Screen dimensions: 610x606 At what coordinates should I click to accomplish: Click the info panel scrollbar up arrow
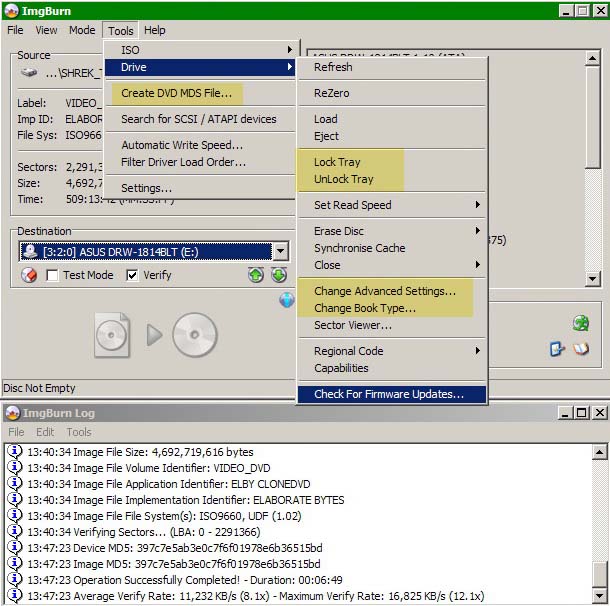(x=592, y=59)
